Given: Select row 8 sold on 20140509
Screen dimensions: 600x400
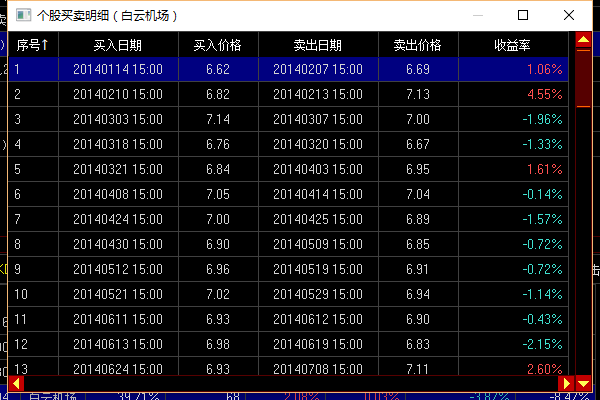Looking at the screenshot, I should point(317,244).
